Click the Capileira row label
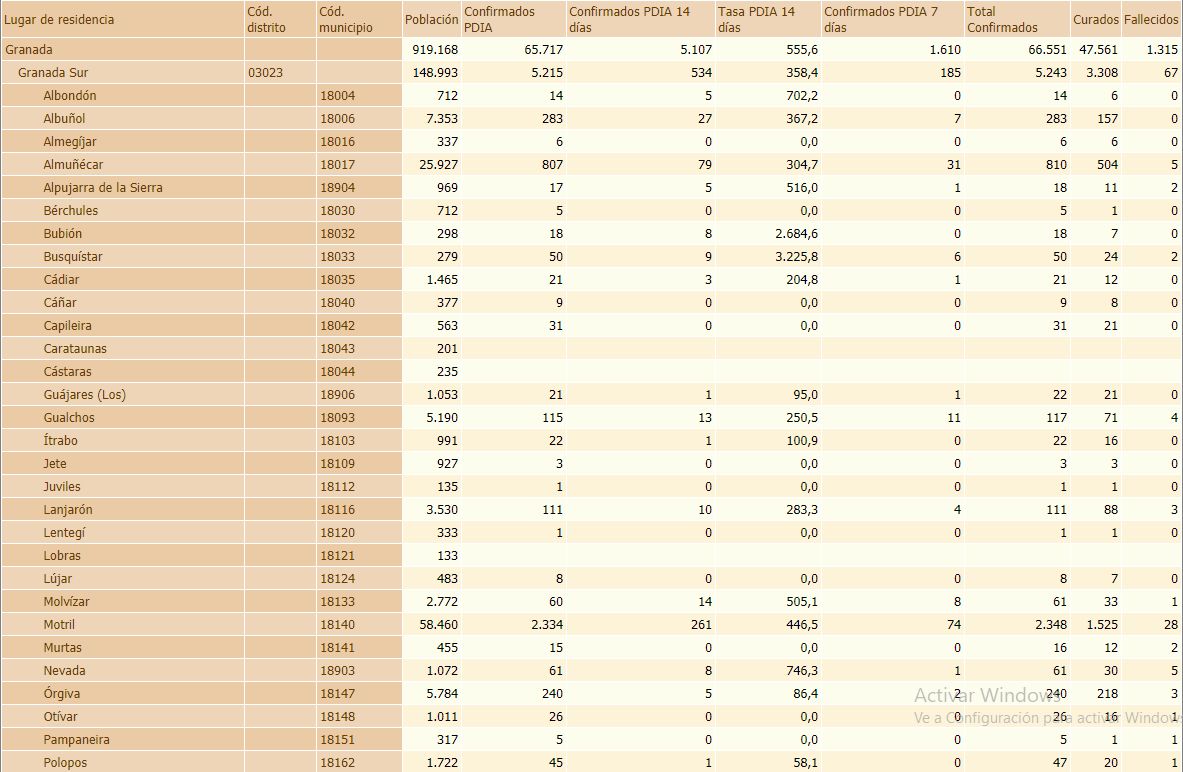 pos(67,326)
